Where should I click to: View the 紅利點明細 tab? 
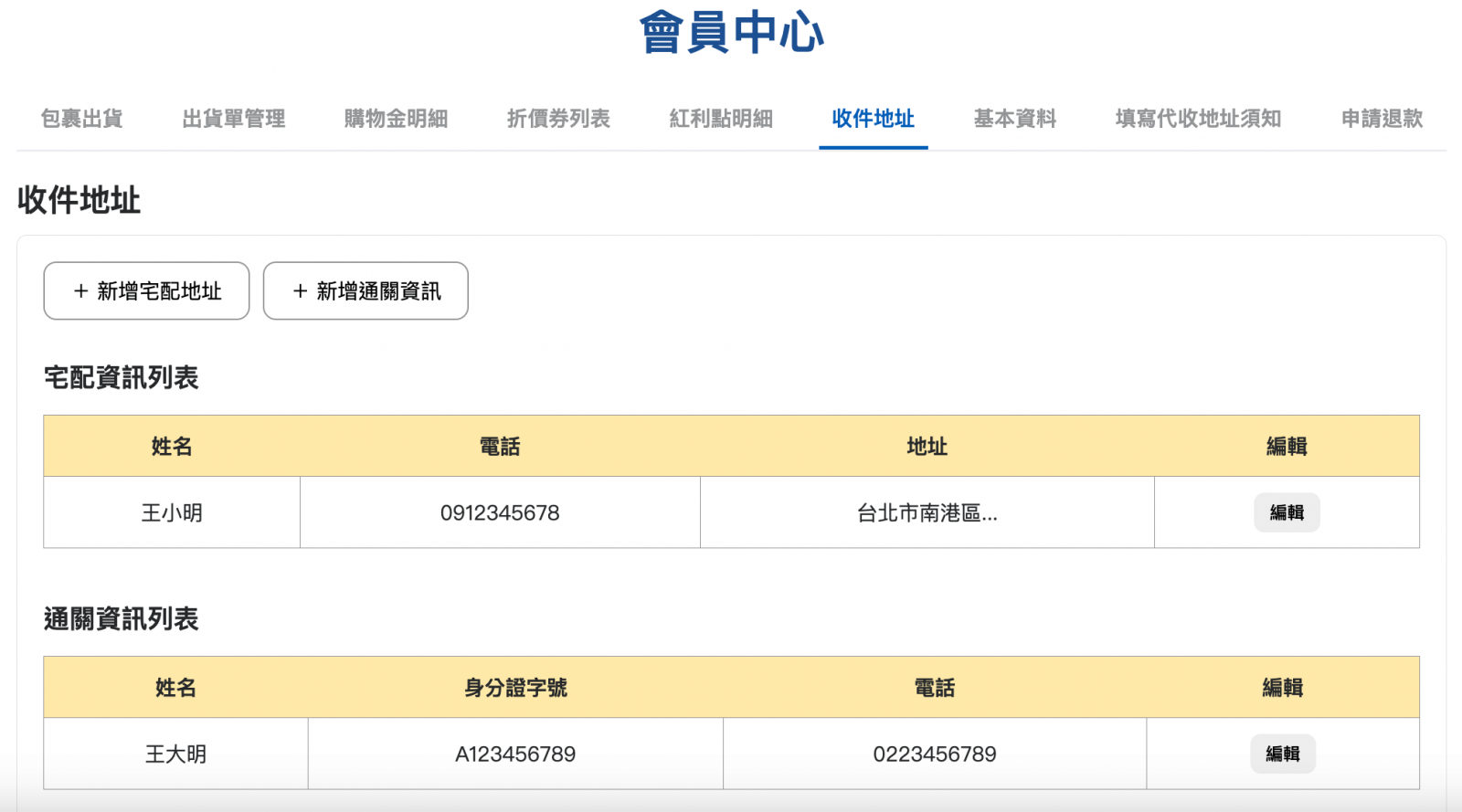721,119
